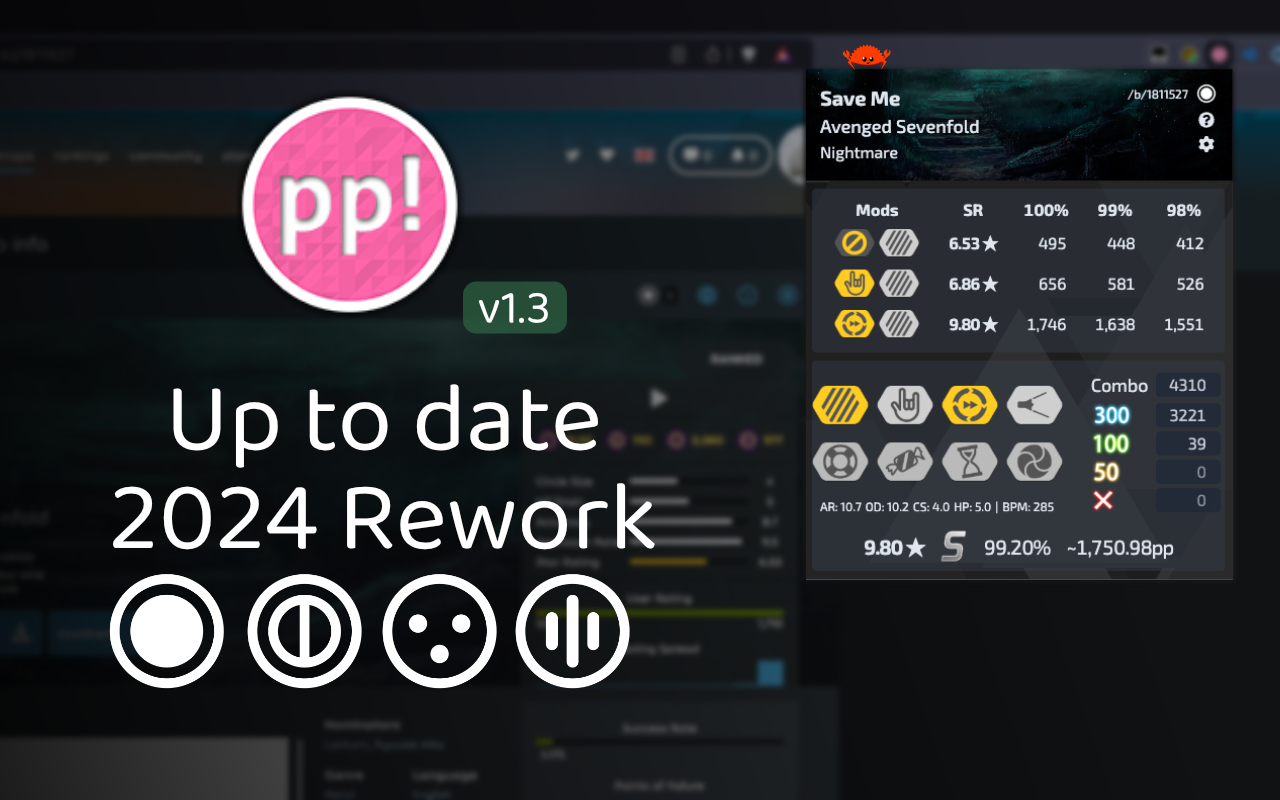
Task: Click the pink ezpp! extension icon
Action: (x=1217, y=53)
